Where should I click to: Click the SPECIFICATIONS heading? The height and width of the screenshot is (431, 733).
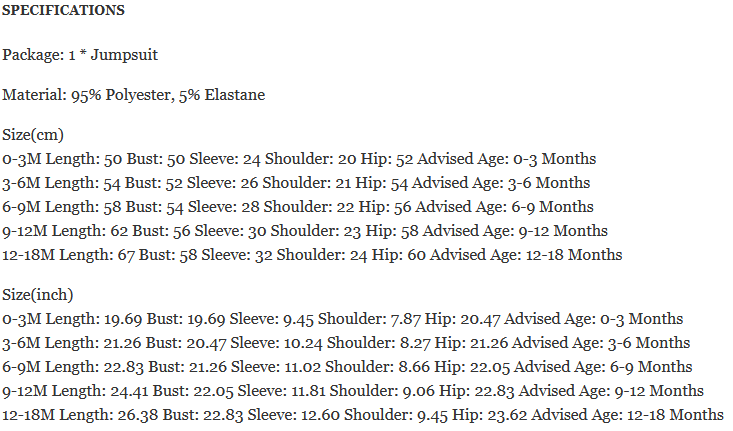click(x=64, y=11)
